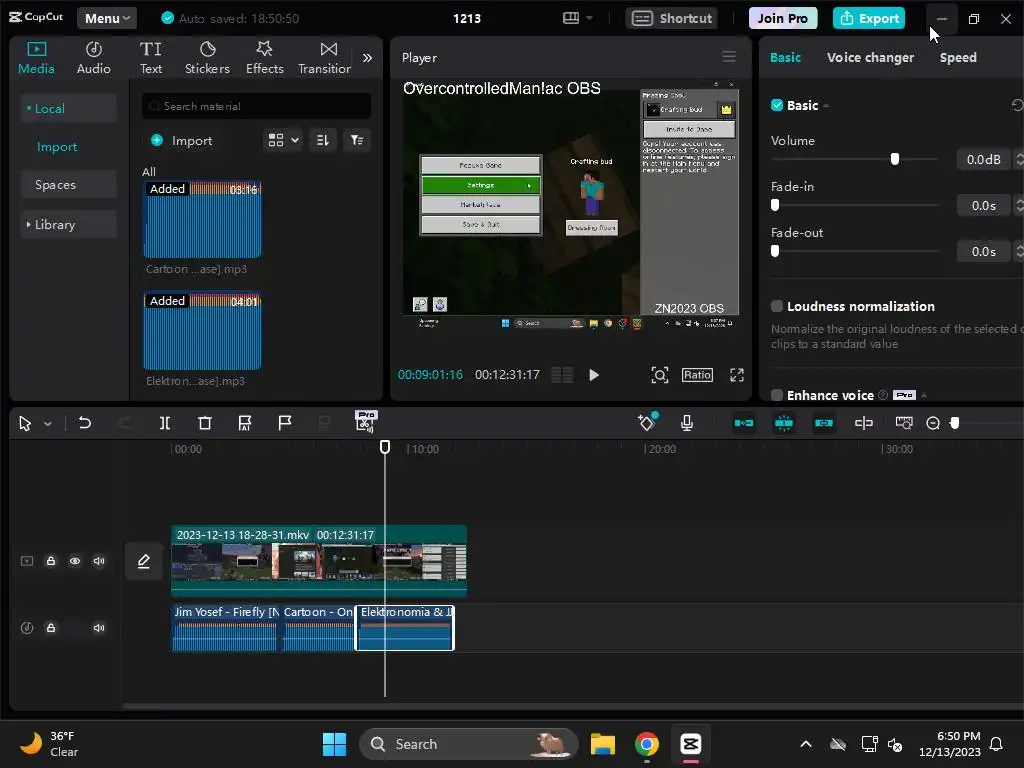Mute the audio track

99,628
